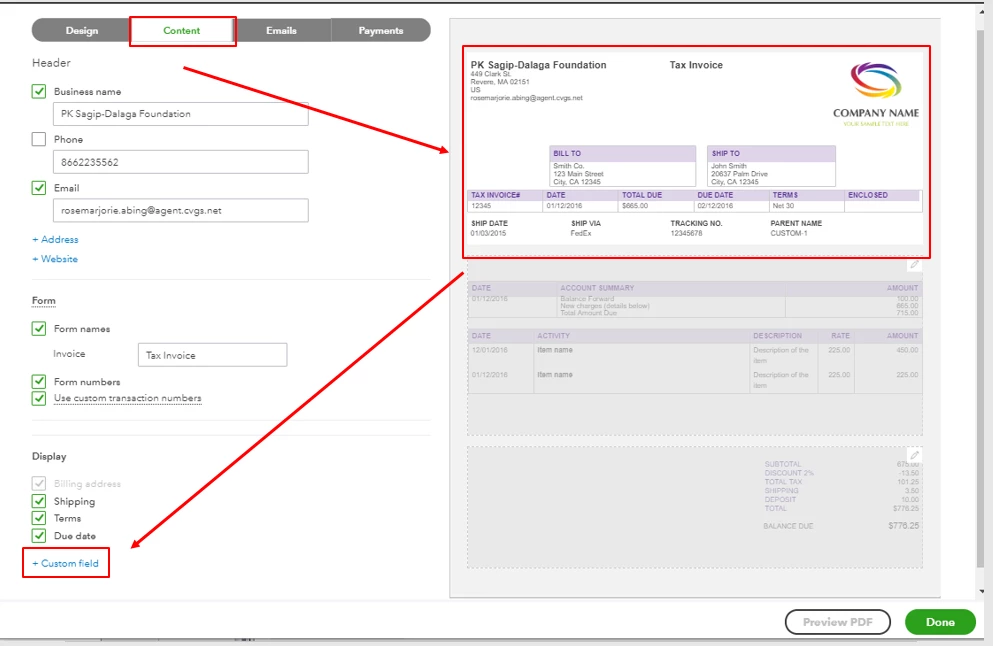Screen dimensions: 993x646
Task: Expand the + Custom field option
Action: tap(65, 563)
